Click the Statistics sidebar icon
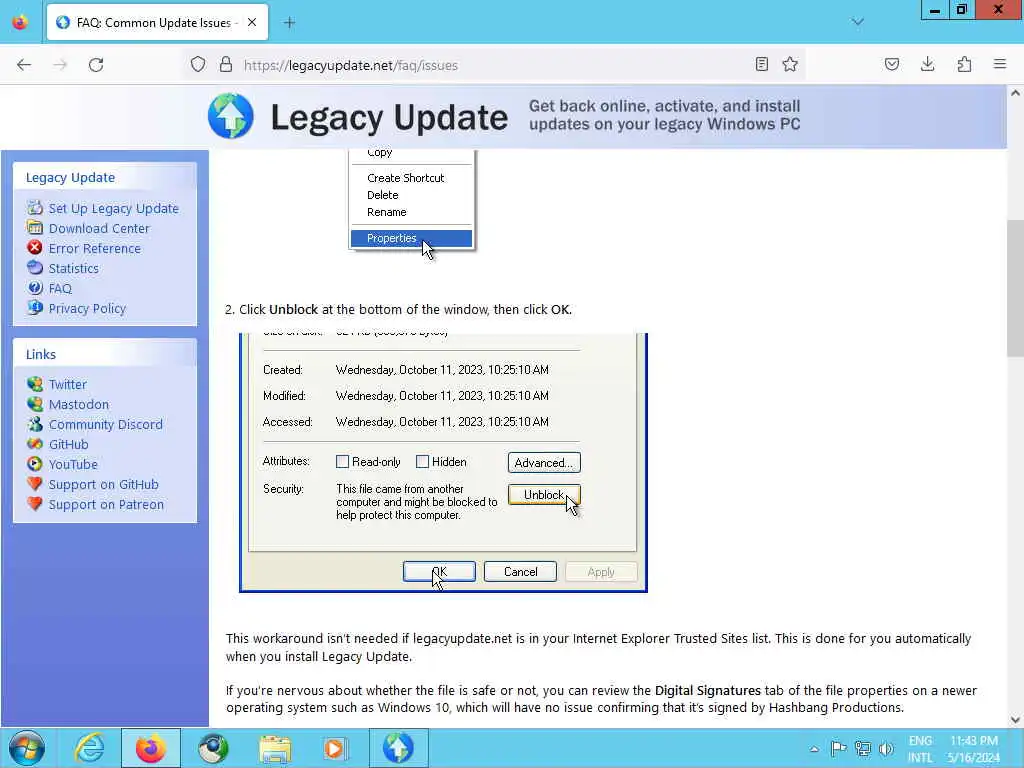 click(x=35, y=268)
